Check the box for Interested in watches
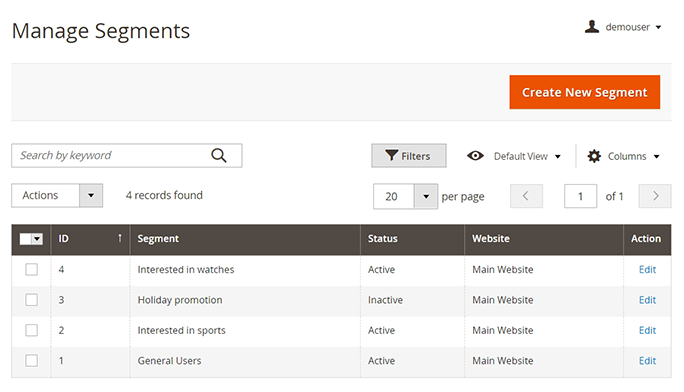Image resolution: width=684 pixels, height=392 pixels. click(x=31, y=269)
